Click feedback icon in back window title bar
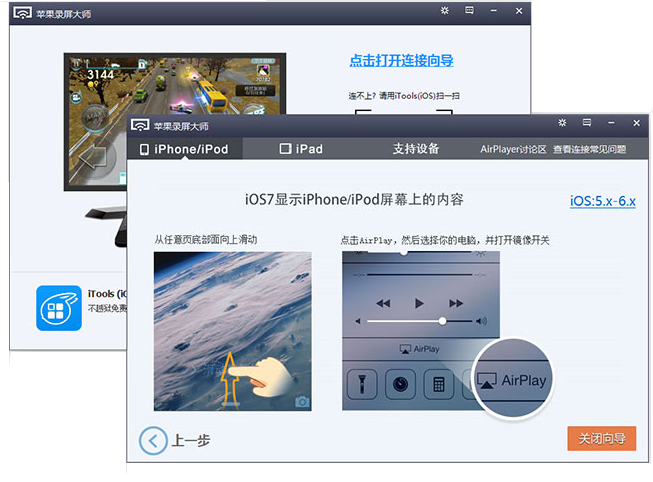The width and height of the screenshot is (653, 482). 469,10
